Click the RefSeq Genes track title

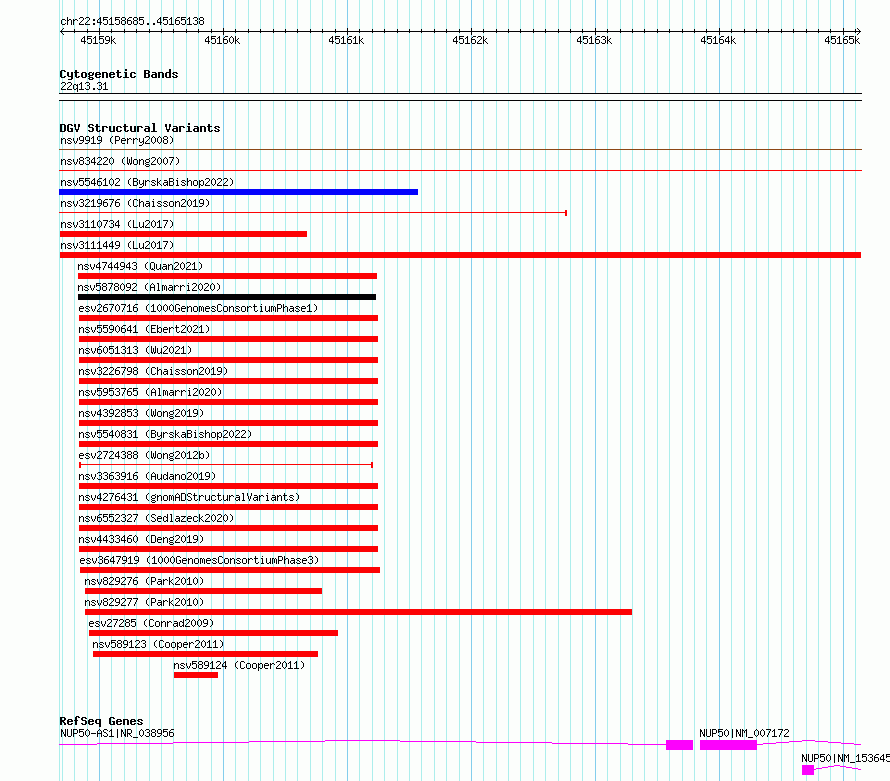(101, 721)
